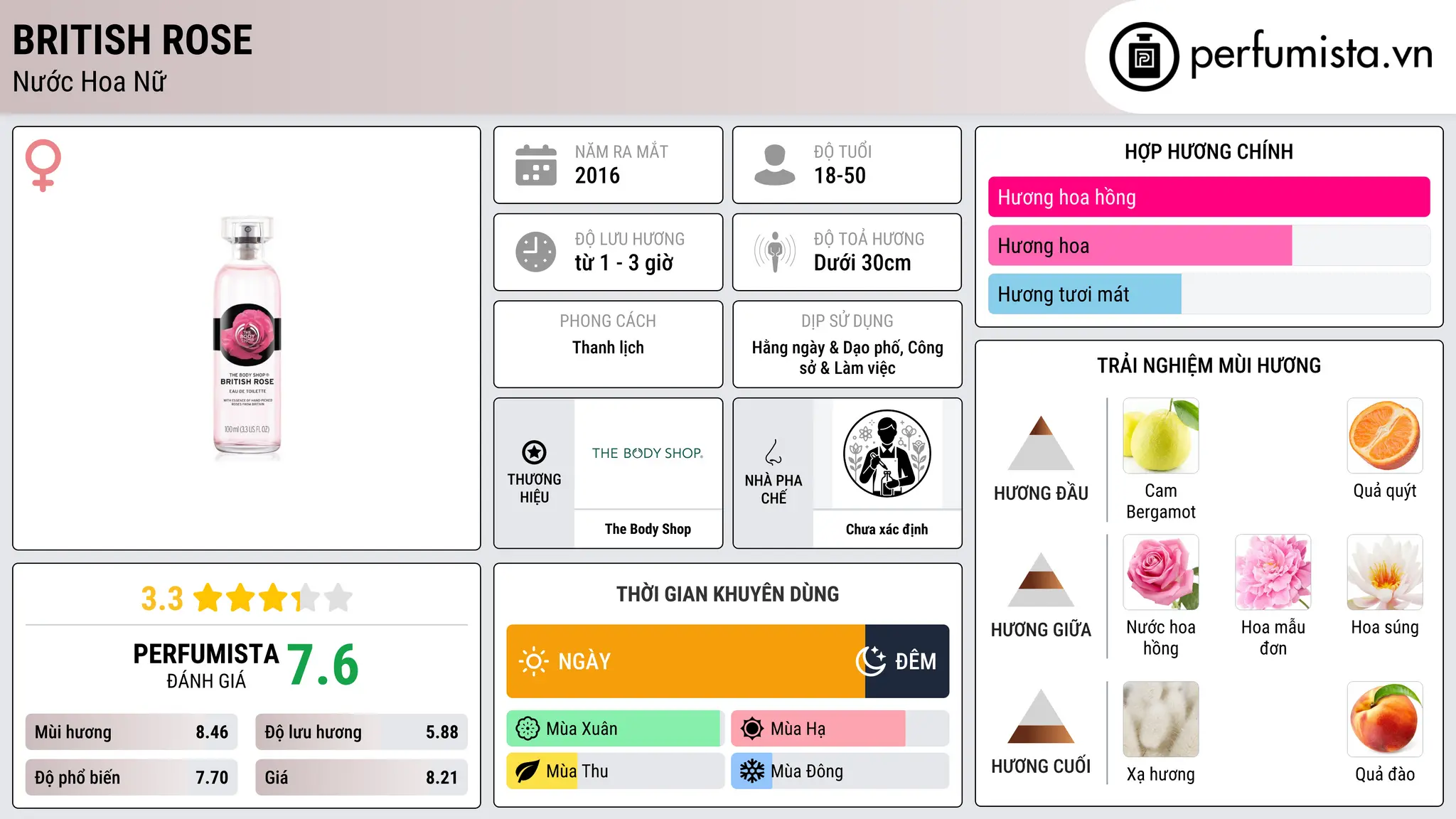The width and height of the screenshot is (1456, 819).
Task: Click the sillage value Dưới 30cm
Action: point(862,263)
